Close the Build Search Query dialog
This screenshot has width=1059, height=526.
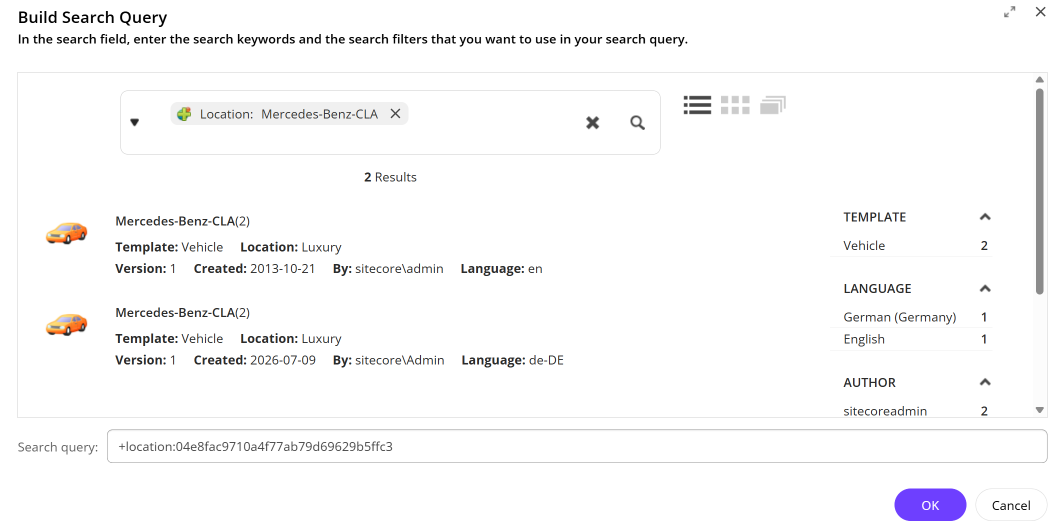1040,11
